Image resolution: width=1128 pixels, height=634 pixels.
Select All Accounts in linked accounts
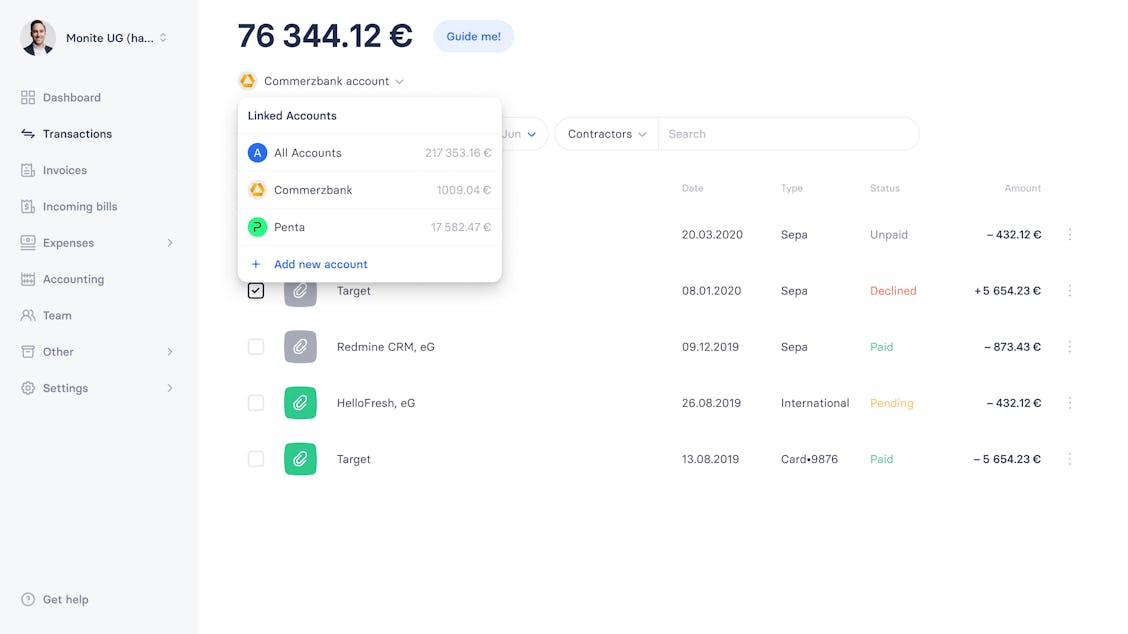pyautogui.click(x=370, y=153)
